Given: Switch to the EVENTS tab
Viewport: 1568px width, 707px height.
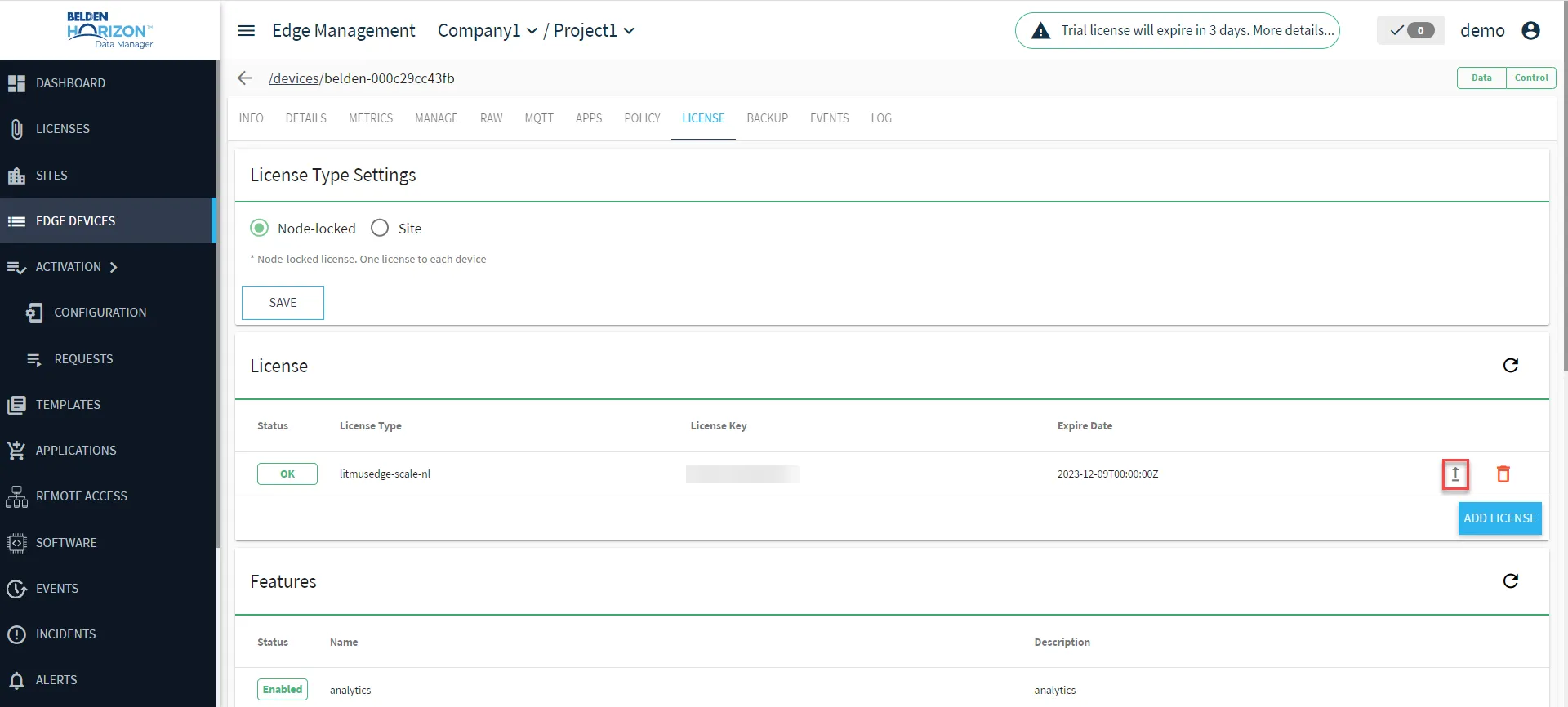Looking at the screenshot, I should pyautogui.click(x=829, y=118).
